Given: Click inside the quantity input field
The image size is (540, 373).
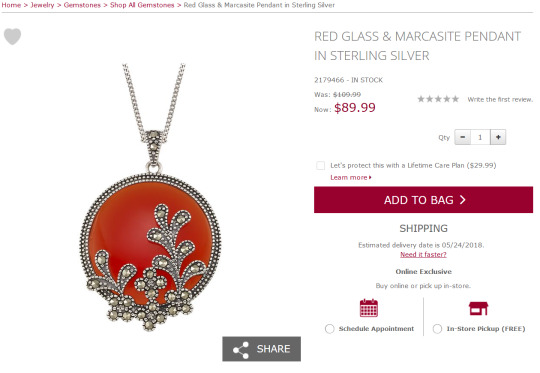Looking at the screenshot, I should point(480,137).
